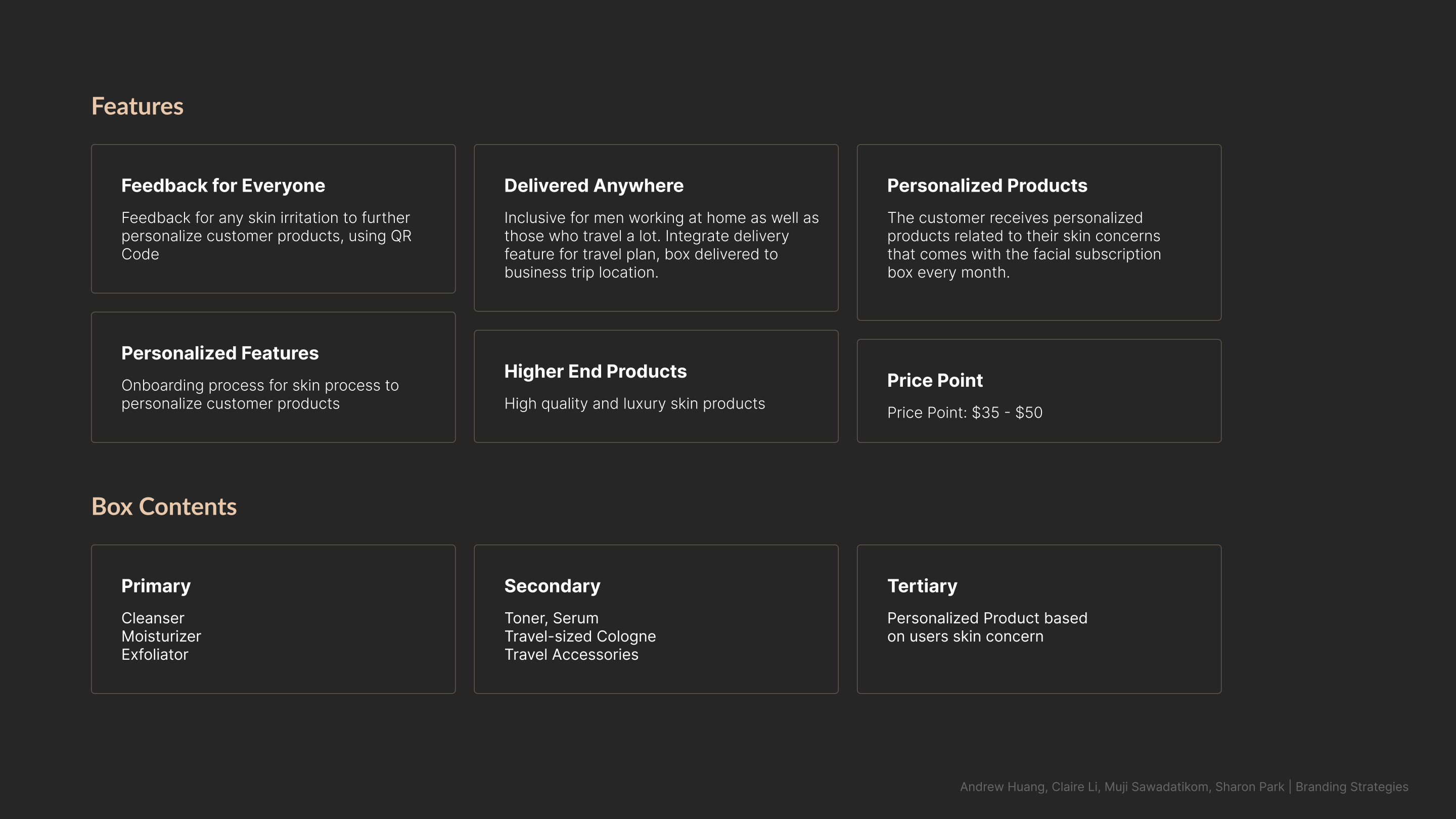This screenshot has height=819, width=1456.
Task: Click the onboarding process description text
Action: (260, 394)
